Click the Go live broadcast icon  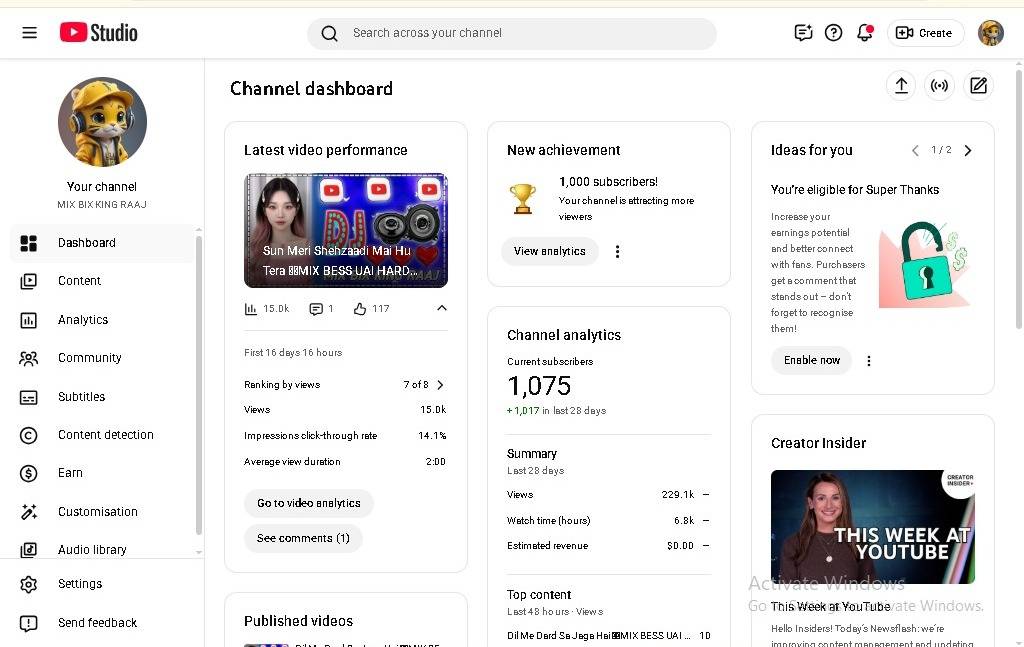(939, 86)
